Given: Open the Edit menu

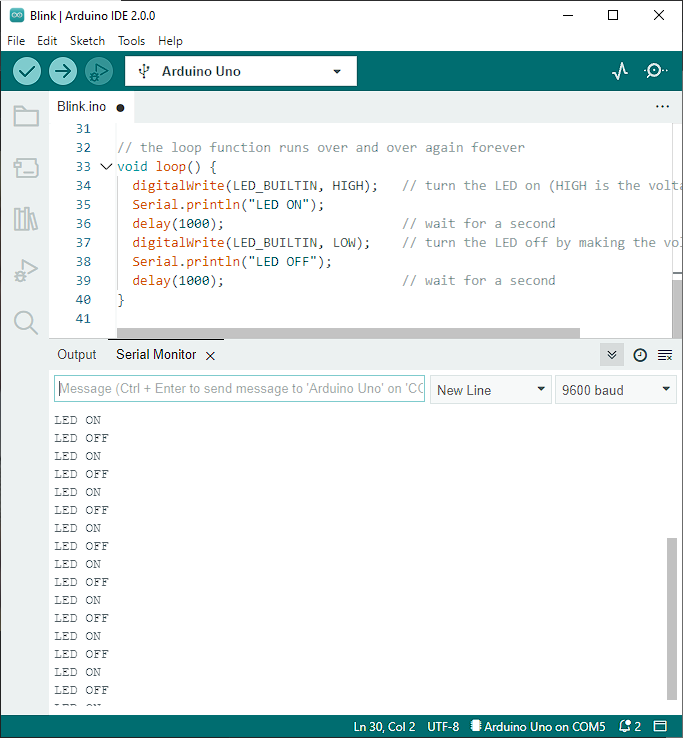Looking at the screenshot, I should pos(47,41).
